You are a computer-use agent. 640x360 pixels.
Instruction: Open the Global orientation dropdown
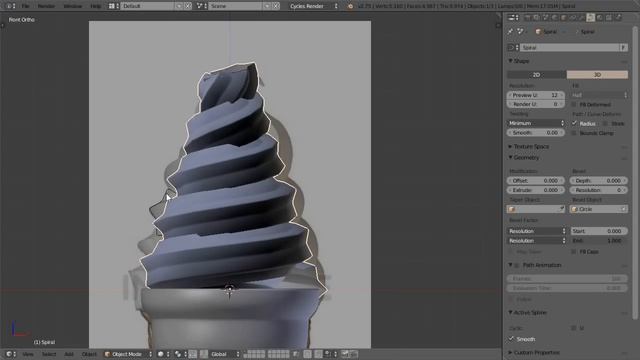pos(224,354)
